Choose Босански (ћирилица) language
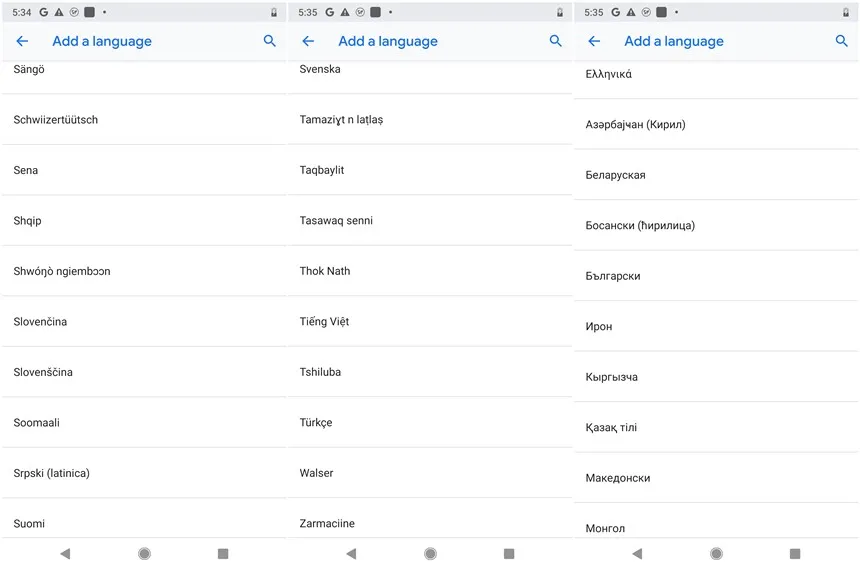This screenshot has width=860, height=572. tap(716, 225)
